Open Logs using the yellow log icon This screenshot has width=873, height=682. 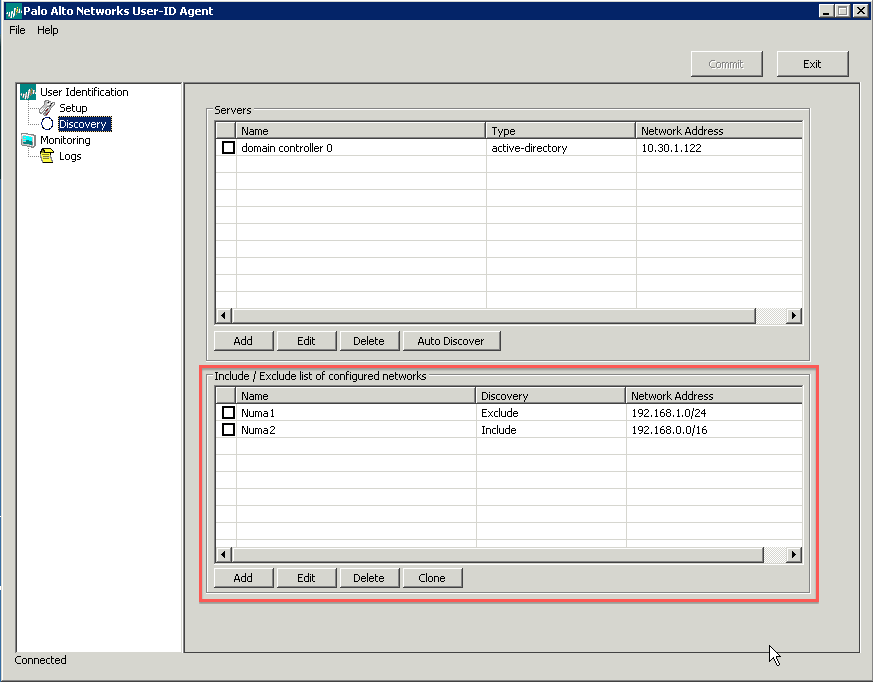pyautogui.click(x=46, y=156)
